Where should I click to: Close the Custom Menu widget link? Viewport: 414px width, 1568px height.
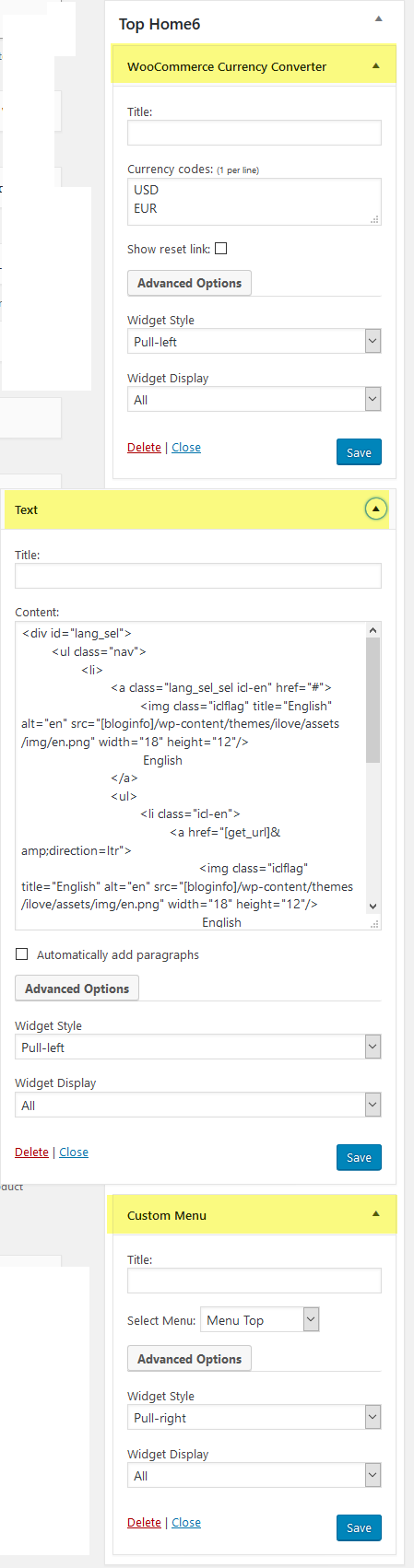coord(186,1523)
